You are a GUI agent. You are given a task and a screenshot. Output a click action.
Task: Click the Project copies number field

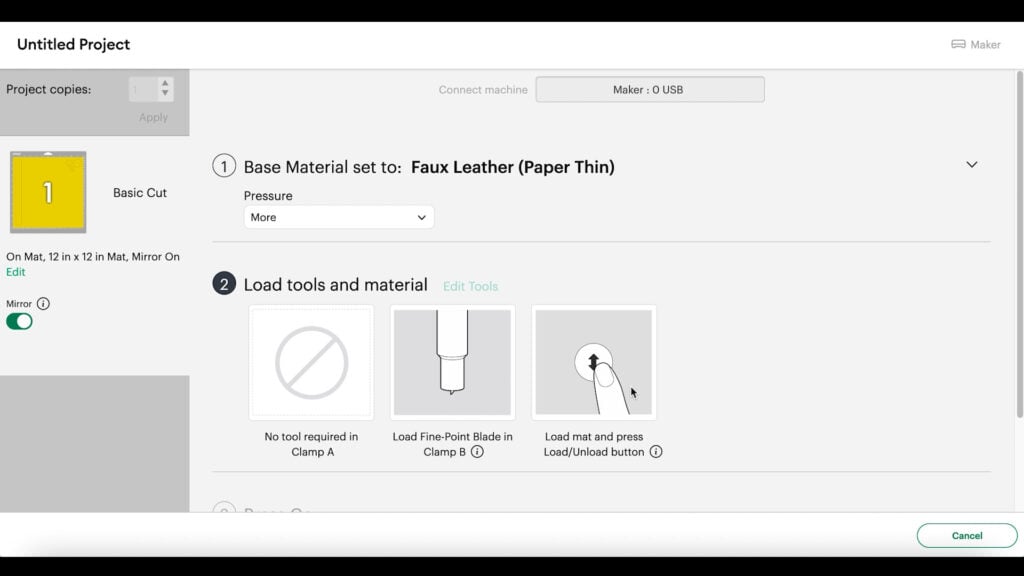(x=143, y=89)
